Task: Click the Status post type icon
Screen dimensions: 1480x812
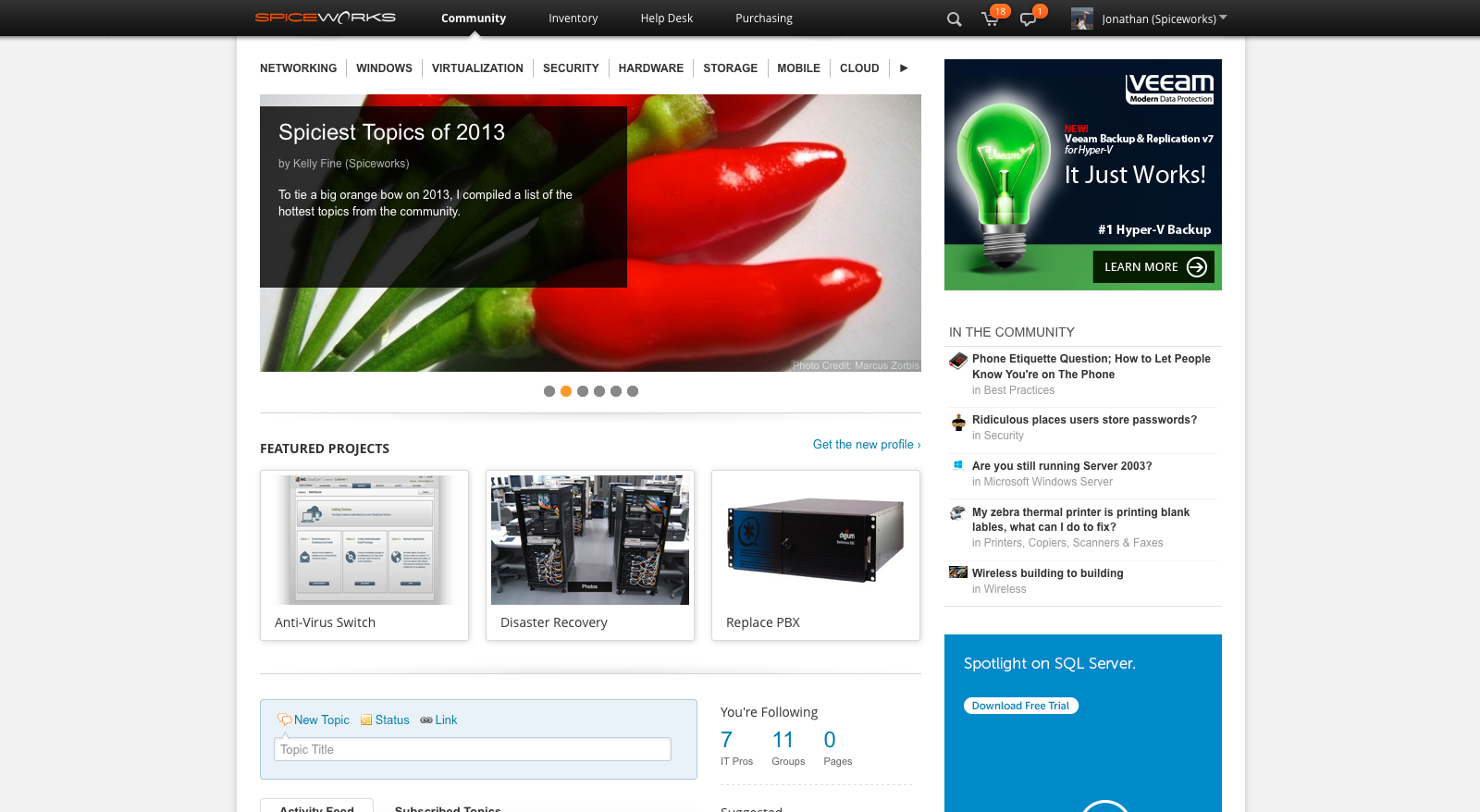Action: point(366,720)
